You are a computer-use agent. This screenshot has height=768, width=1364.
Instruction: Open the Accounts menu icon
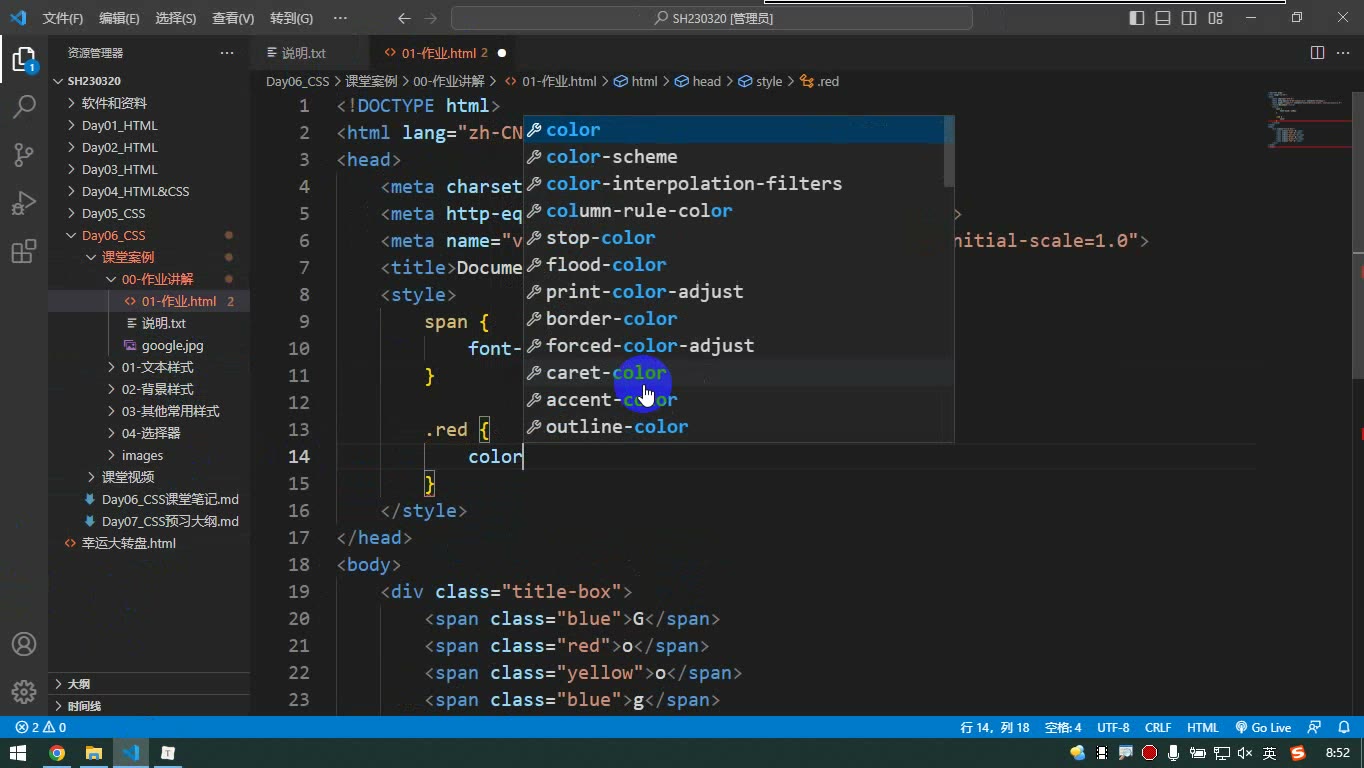coord(24,644)
